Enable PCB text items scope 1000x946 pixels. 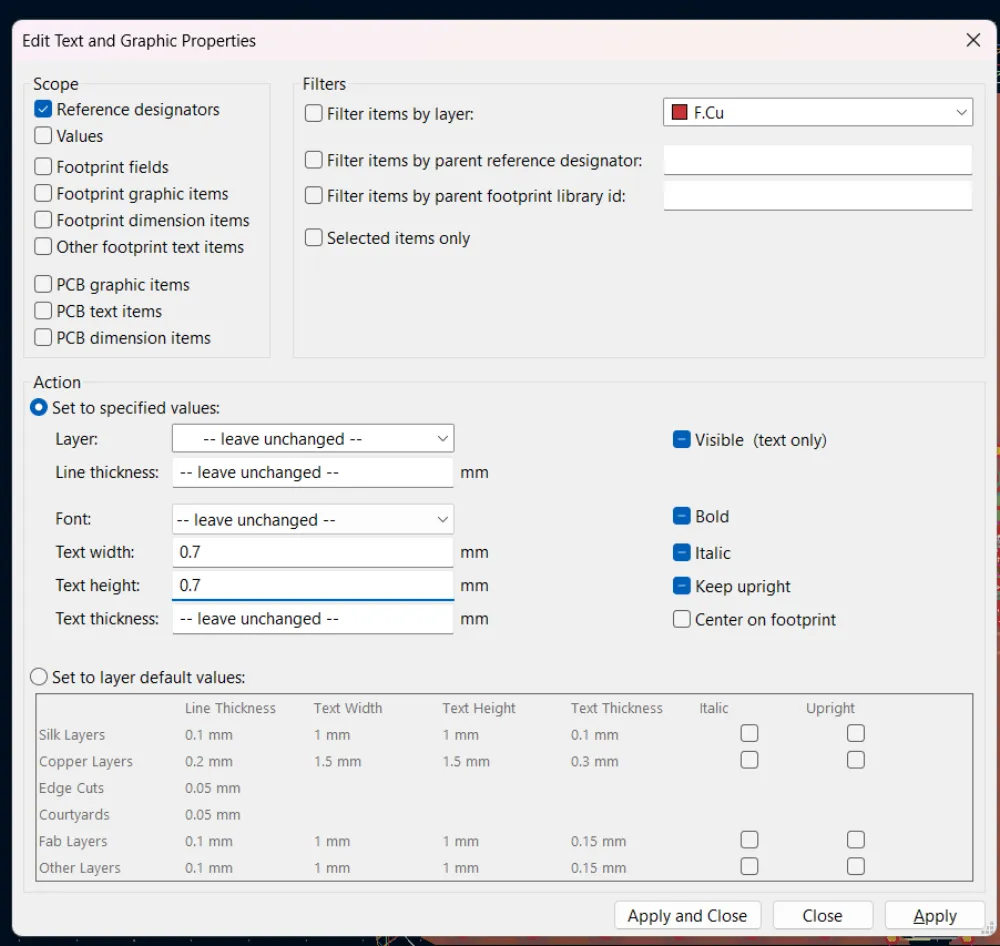point(43,310)
